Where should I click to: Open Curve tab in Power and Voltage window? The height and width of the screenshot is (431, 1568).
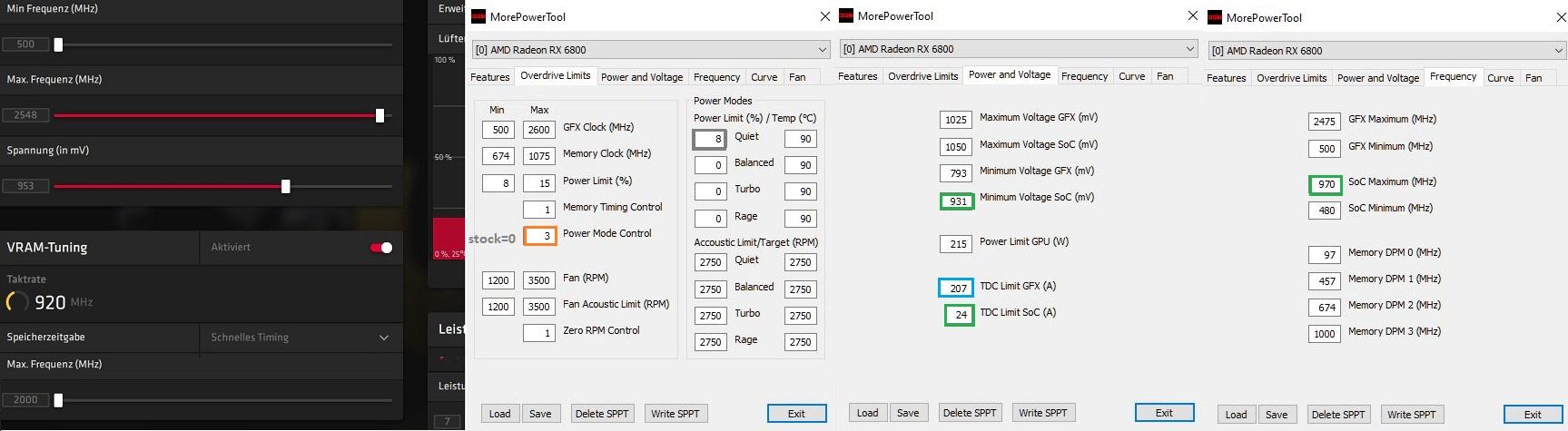(x=1131, y=76)
